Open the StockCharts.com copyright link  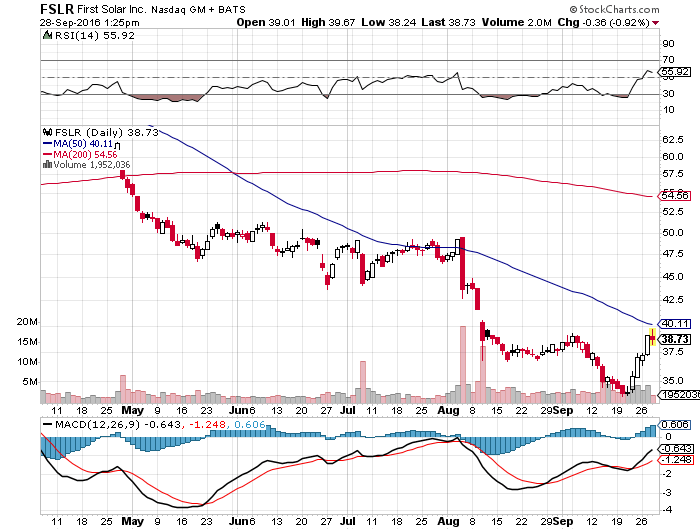click(x=646, y=9)
